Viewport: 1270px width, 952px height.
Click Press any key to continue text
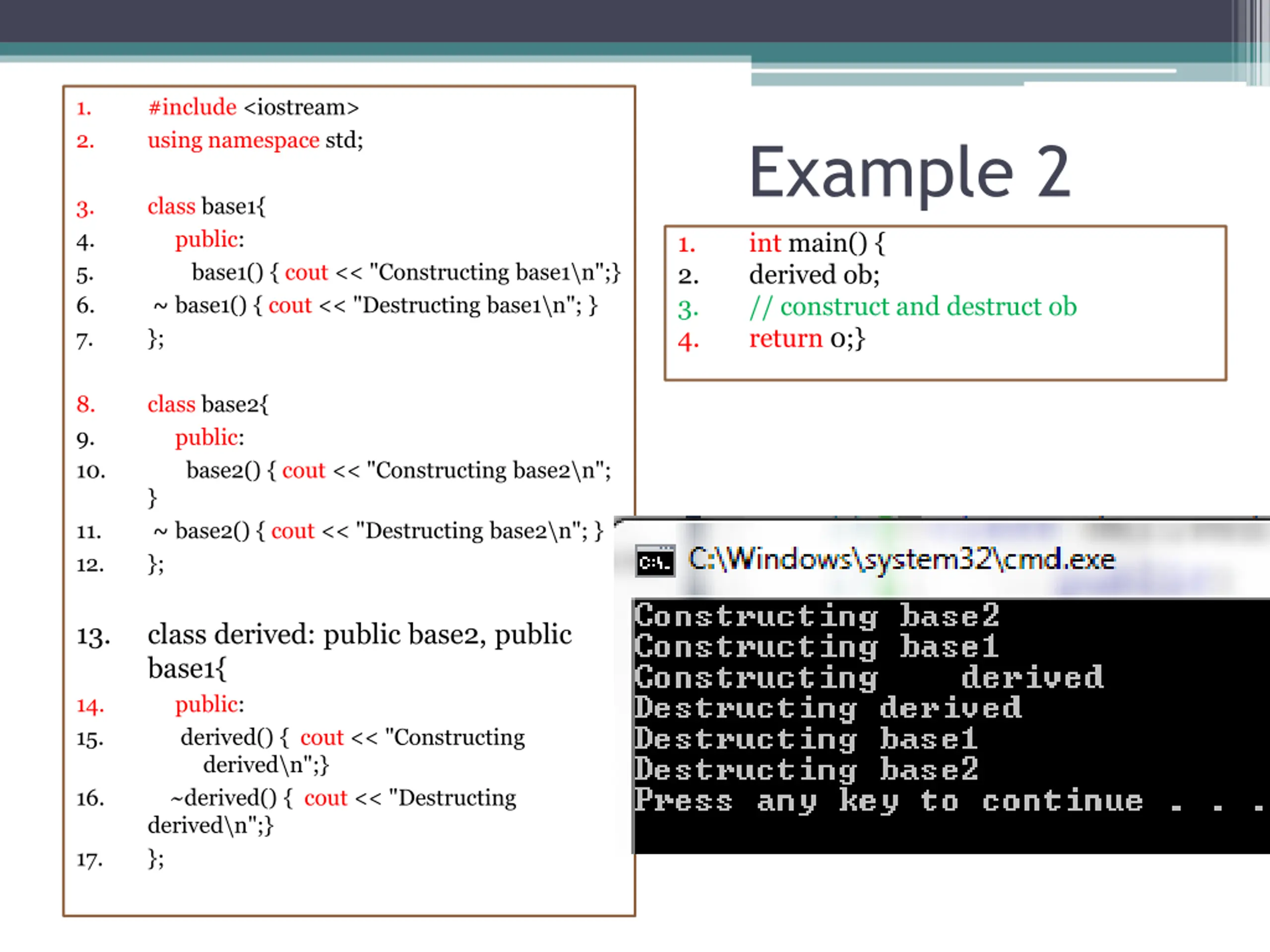point(888,800)
